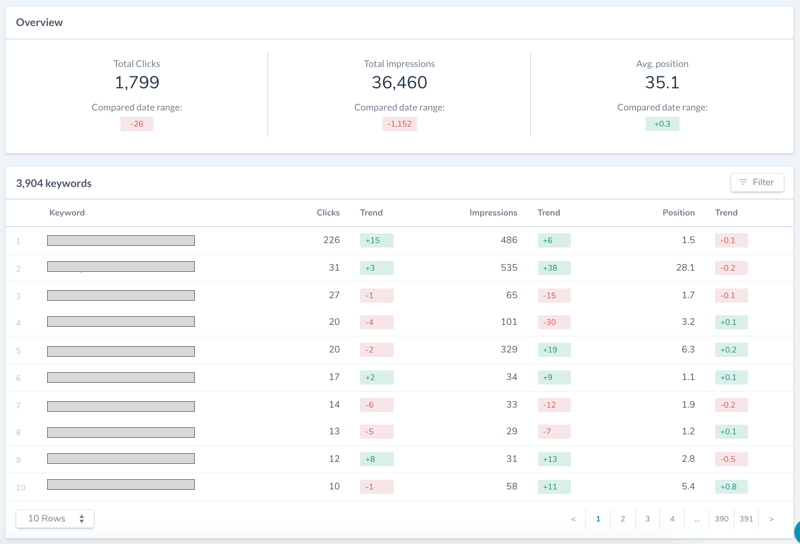
Task: Go to page 3 of keywords
Action: [647, 519]
